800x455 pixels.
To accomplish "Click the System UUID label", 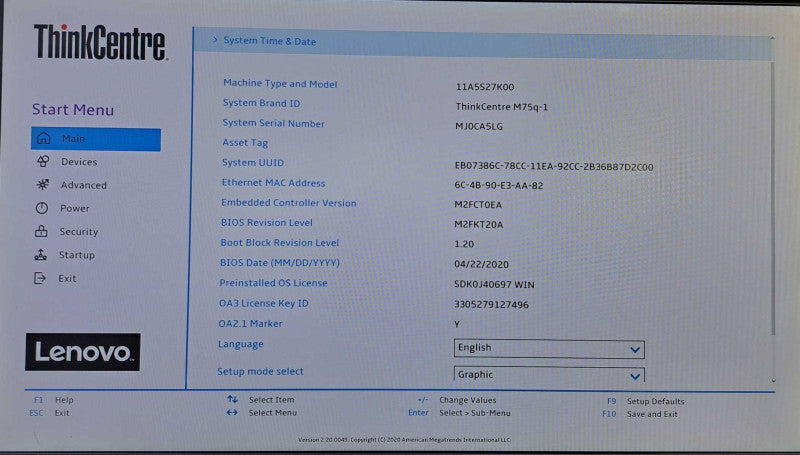I will (253, 163).
